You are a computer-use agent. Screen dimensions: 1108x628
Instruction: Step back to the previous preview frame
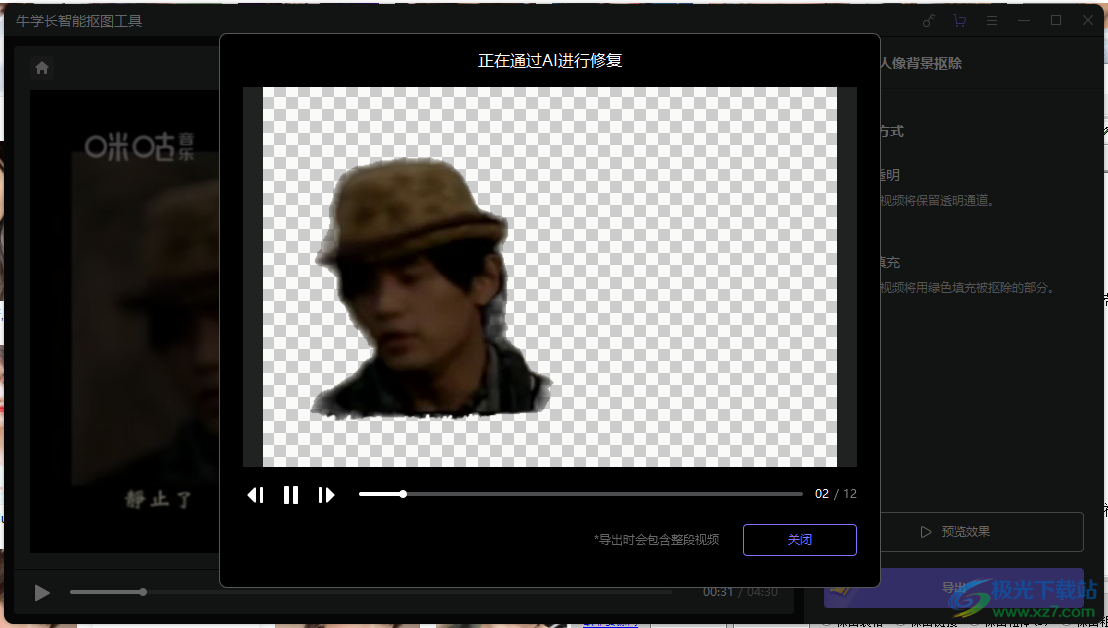pyautogui.click(x=256, y=495)
